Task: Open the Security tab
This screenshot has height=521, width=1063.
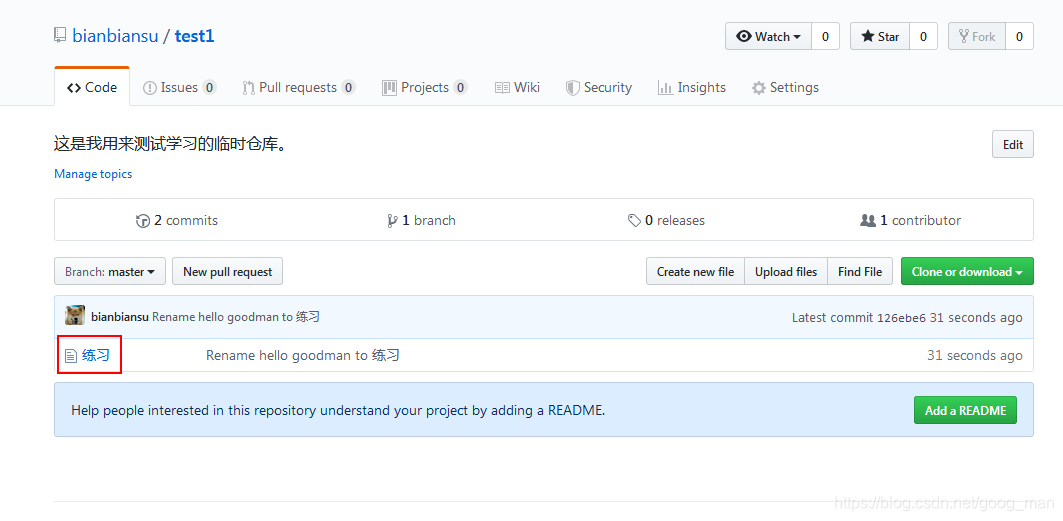Action: tap(599, 87)
